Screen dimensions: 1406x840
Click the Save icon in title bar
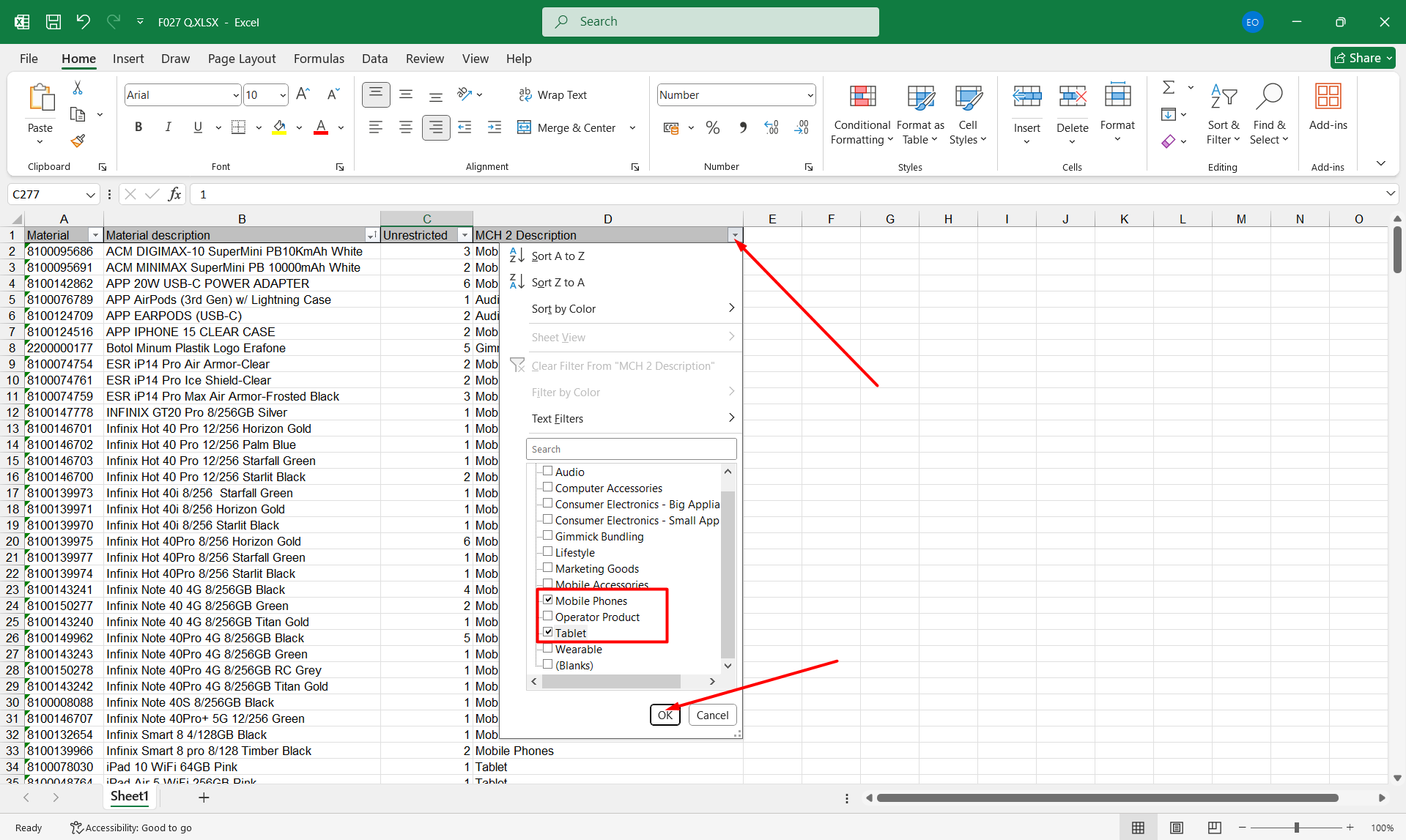pyautogui.click(x=53, y=22)
